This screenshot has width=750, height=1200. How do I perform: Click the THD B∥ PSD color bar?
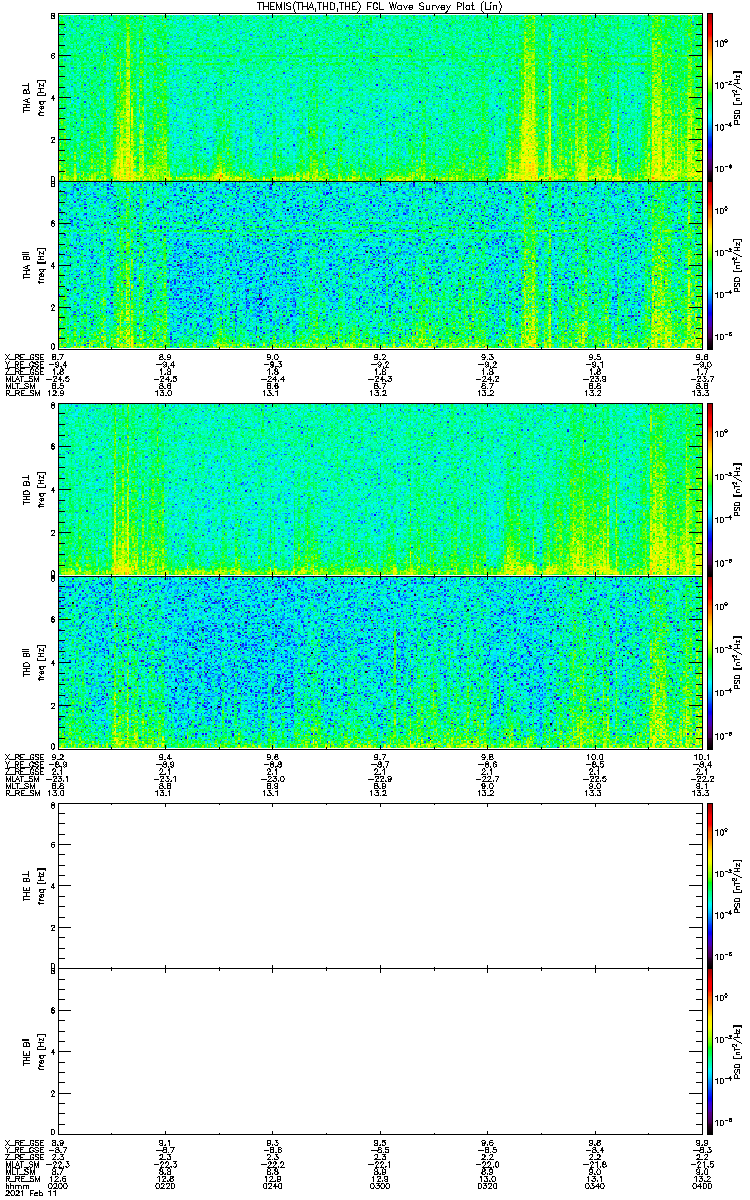709,661
